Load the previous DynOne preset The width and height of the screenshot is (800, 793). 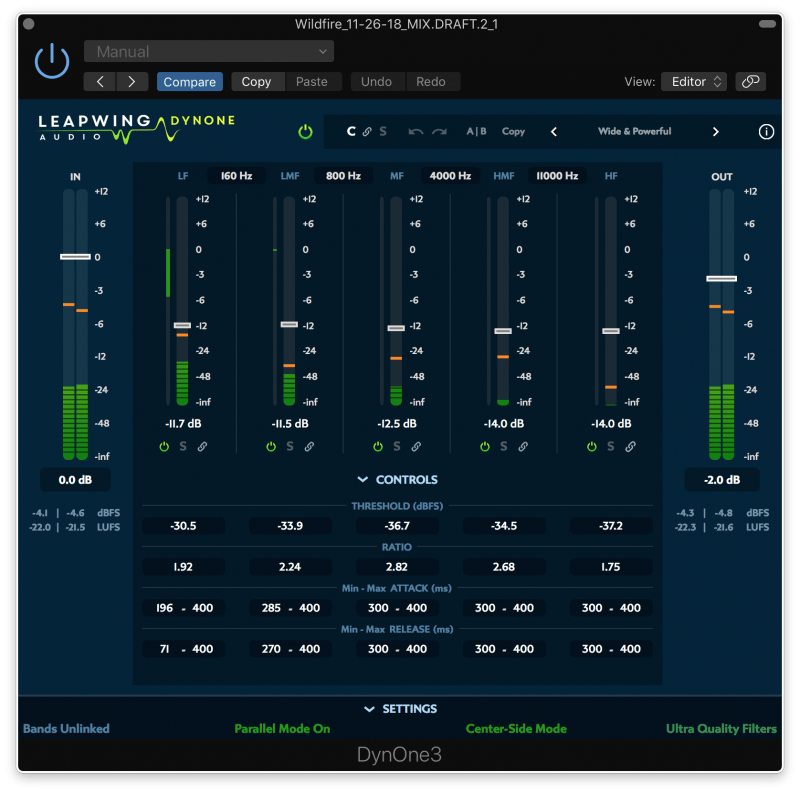coord(554,132)
